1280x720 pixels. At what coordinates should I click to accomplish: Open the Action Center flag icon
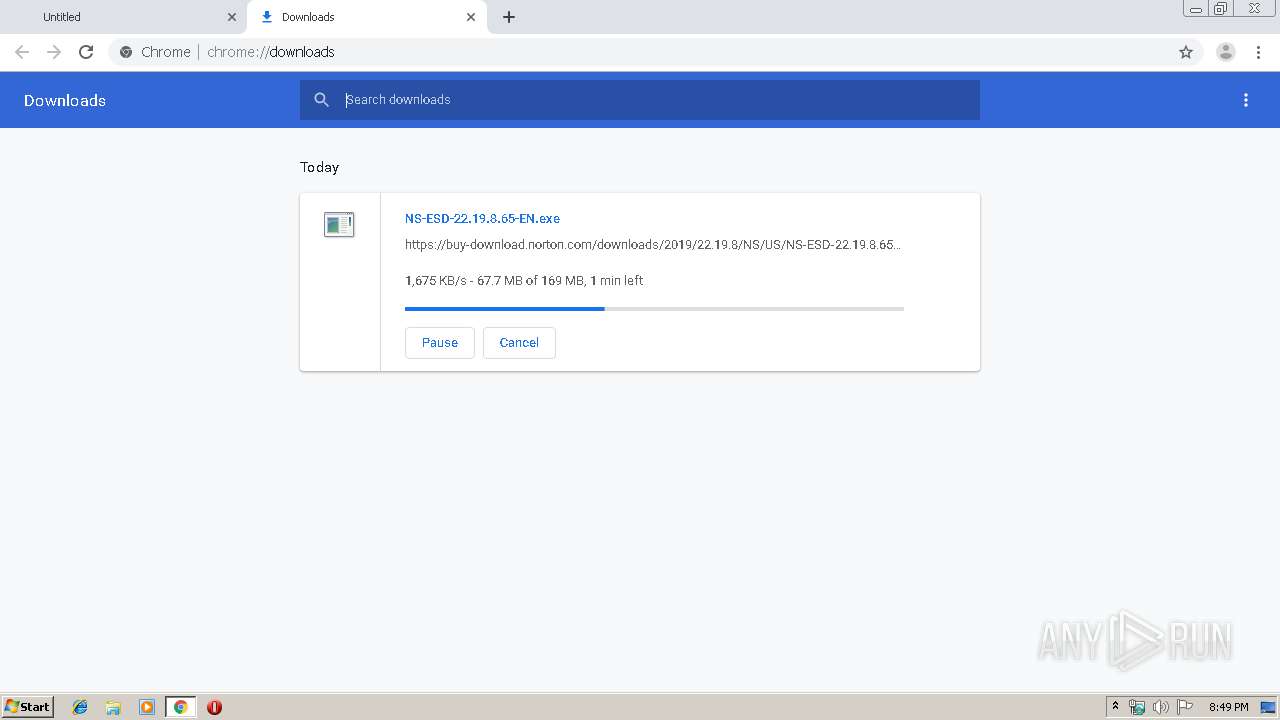1184,707
